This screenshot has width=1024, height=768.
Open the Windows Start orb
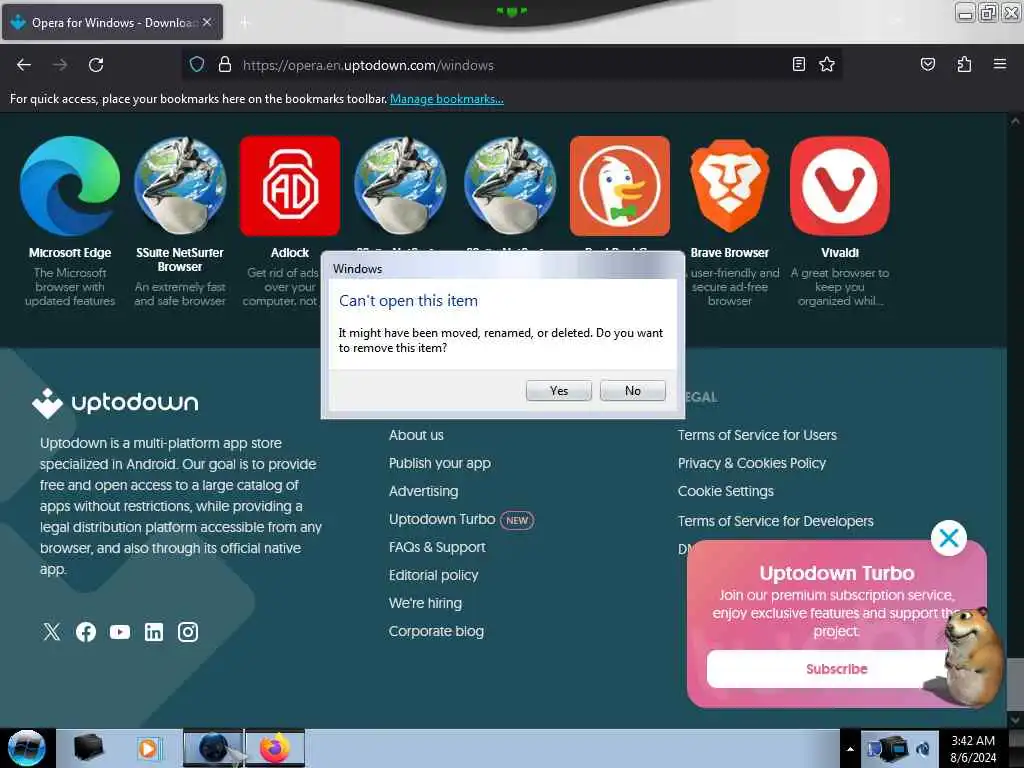[27, 748]
